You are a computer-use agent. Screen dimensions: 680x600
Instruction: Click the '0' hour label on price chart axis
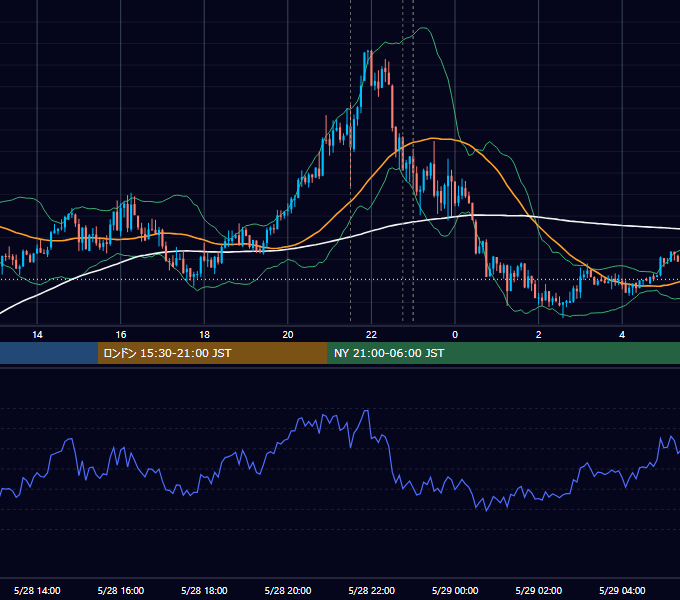pyautogui.click(x=455, y=335)
